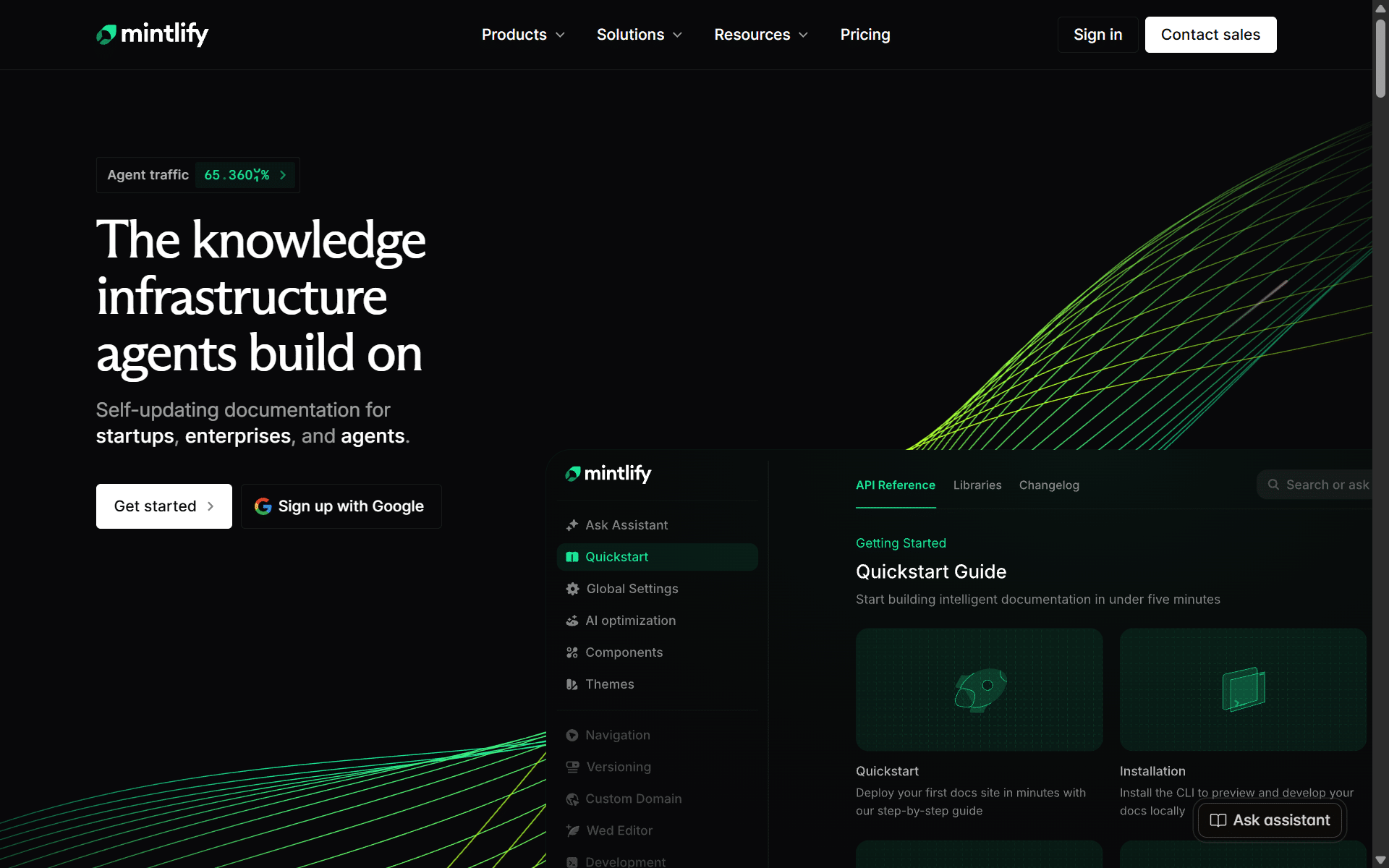1389x868 pixels.
Task: Select Ask Assistant in docs sidebar
Action: 658,525
